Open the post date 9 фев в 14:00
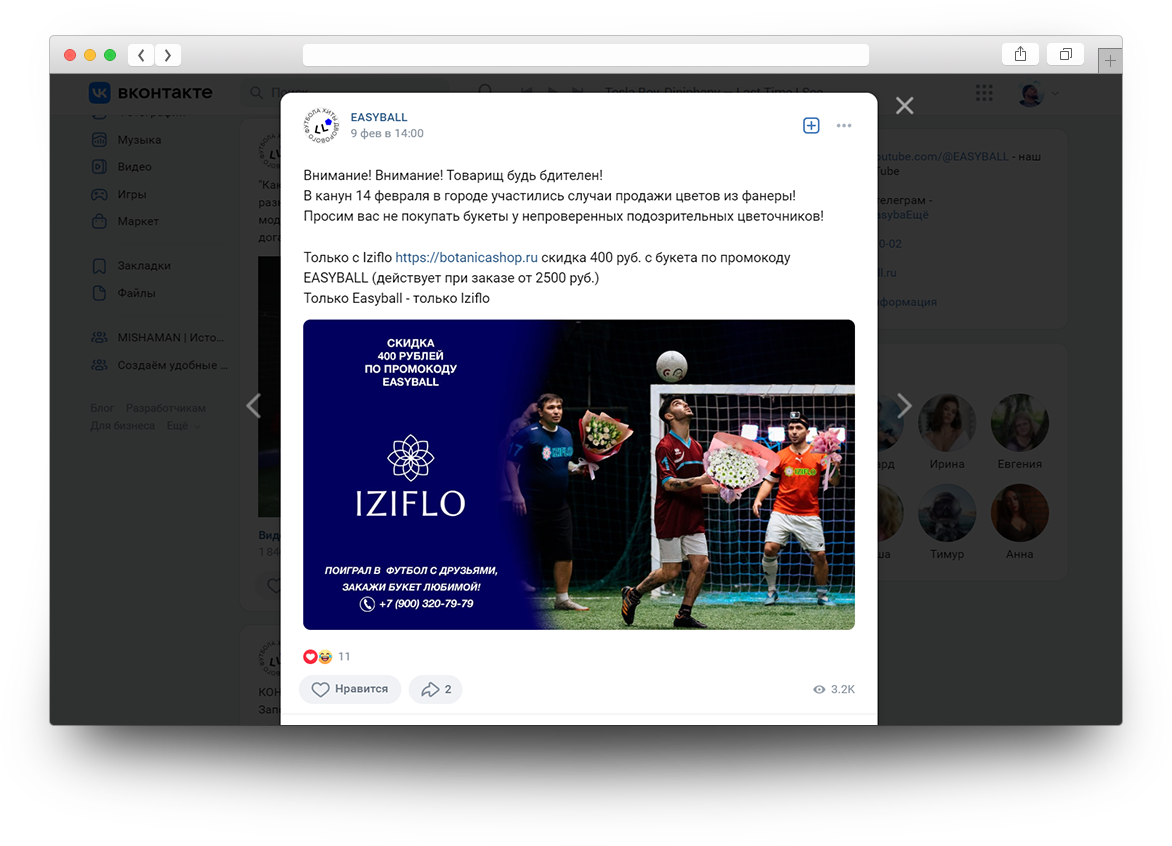The image size is (1172, 846). point(387,133)
